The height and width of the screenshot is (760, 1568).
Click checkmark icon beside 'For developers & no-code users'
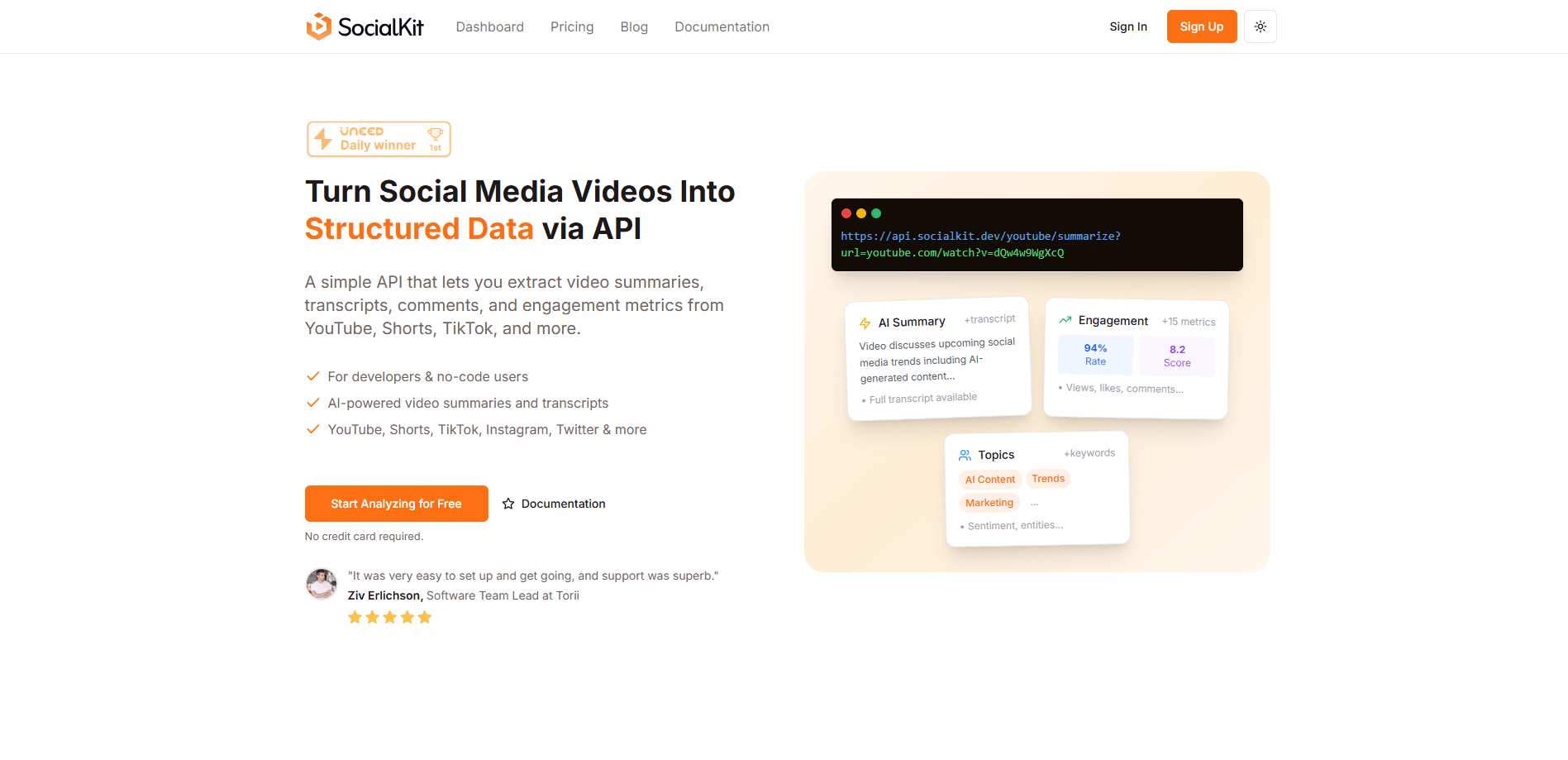pos(312,376)
